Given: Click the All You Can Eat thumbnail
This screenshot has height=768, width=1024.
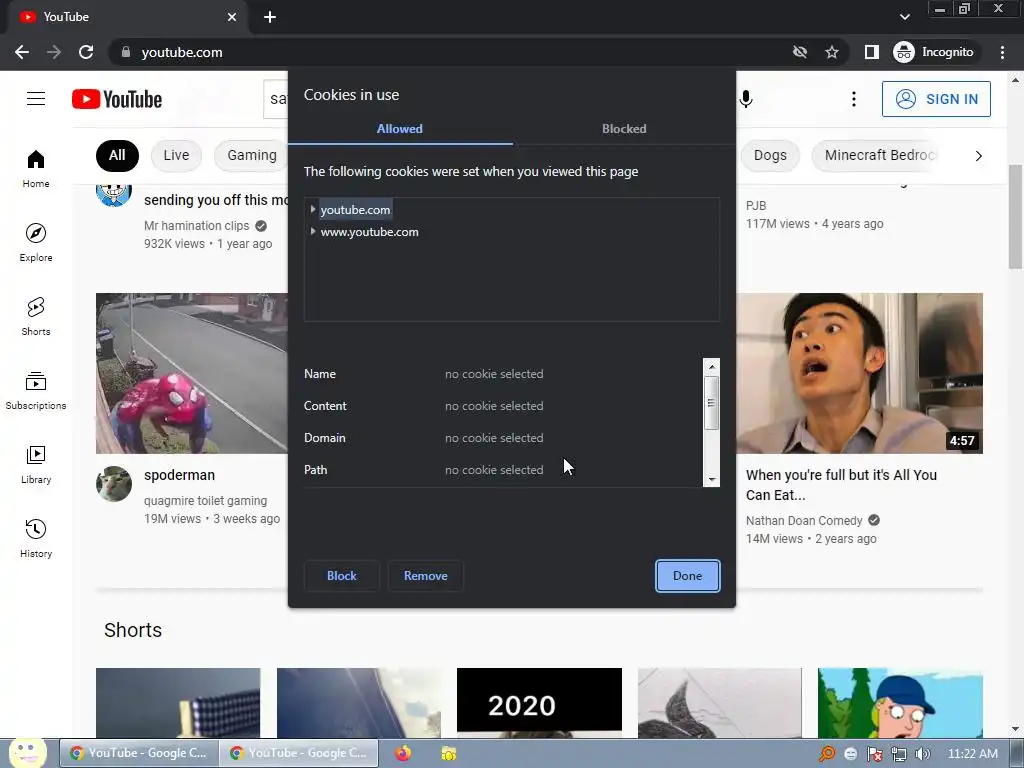Looking at the screenshot, I should tap(859, 374).
